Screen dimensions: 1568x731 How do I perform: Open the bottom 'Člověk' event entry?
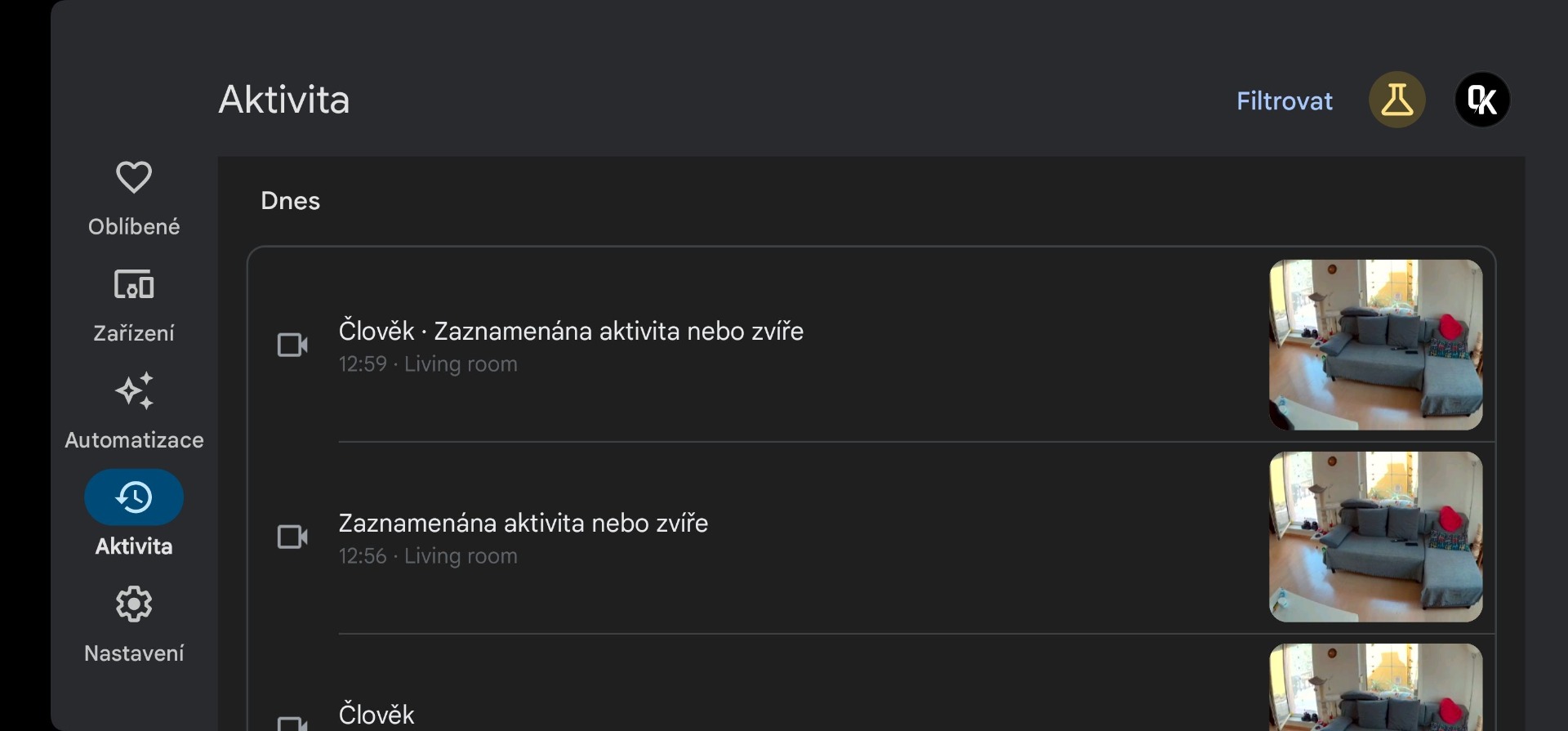376,715
